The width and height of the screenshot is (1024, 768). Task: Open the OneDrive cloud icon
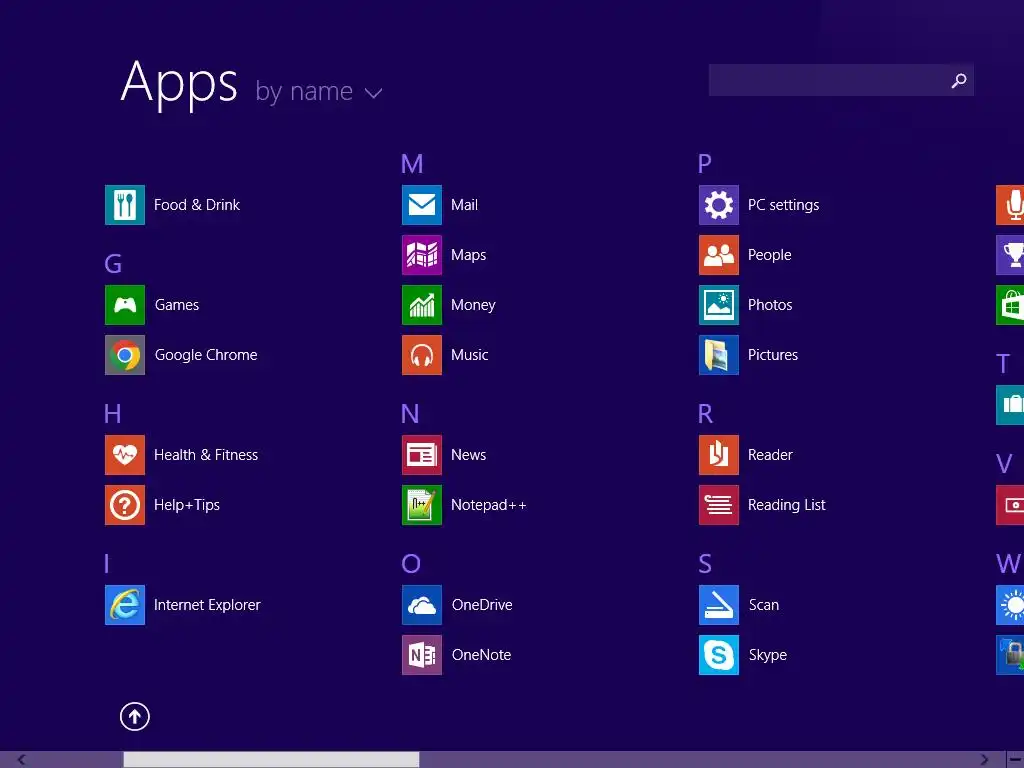pyautogui.click(x=422, y=605)
